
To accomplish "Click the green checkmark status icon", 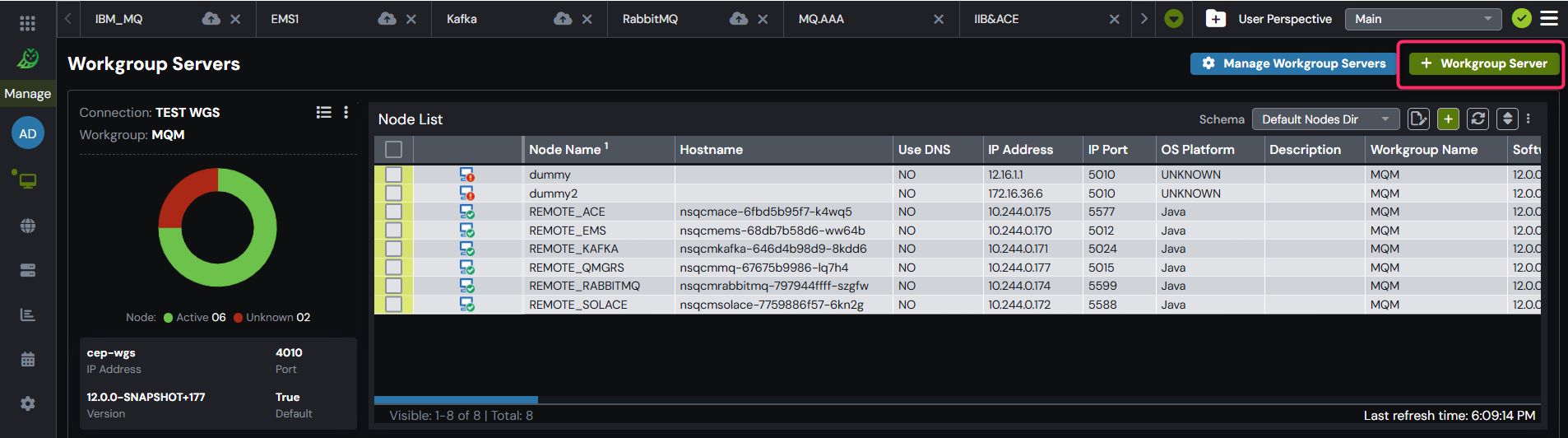I will point(1522,18).
